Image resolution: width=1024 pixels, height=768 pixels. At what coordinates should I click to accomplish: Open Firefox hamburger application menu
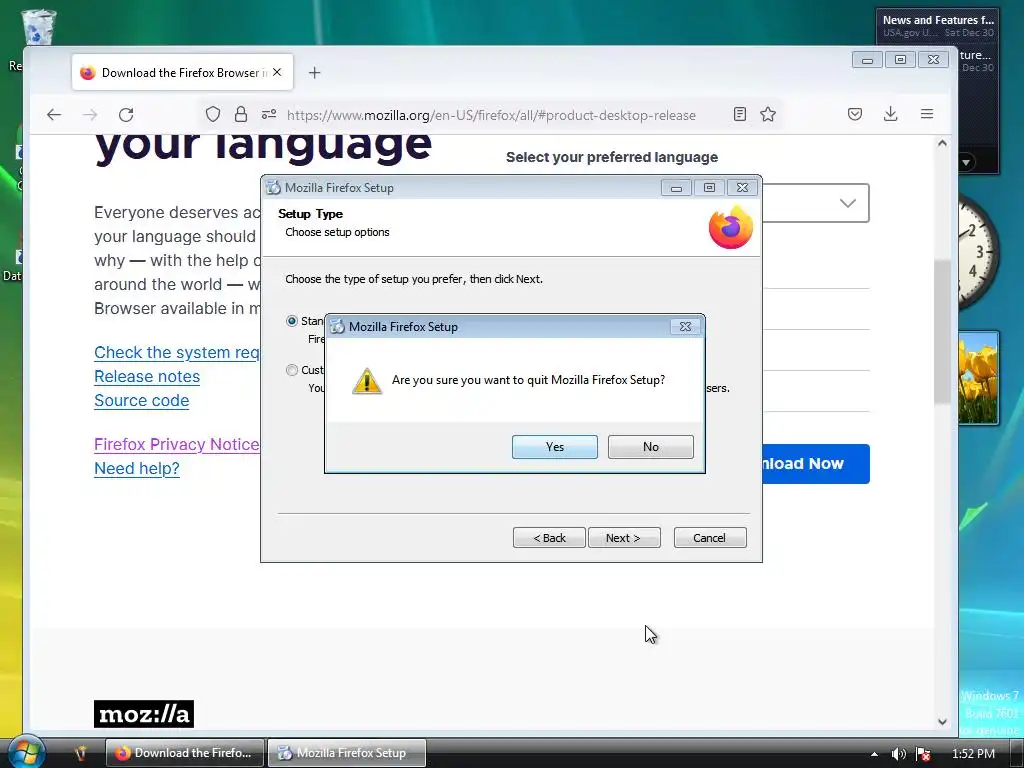tap(927, 114)
